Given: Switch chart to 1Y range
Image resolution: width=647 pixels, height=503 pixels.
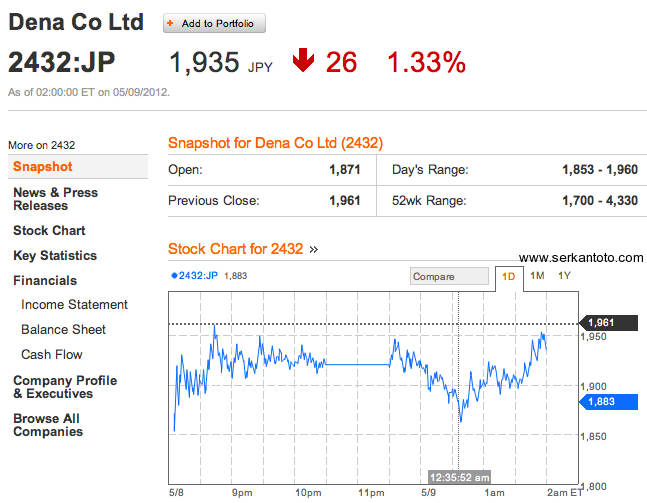Looking at the screenshot, I should tap(564, 276).
